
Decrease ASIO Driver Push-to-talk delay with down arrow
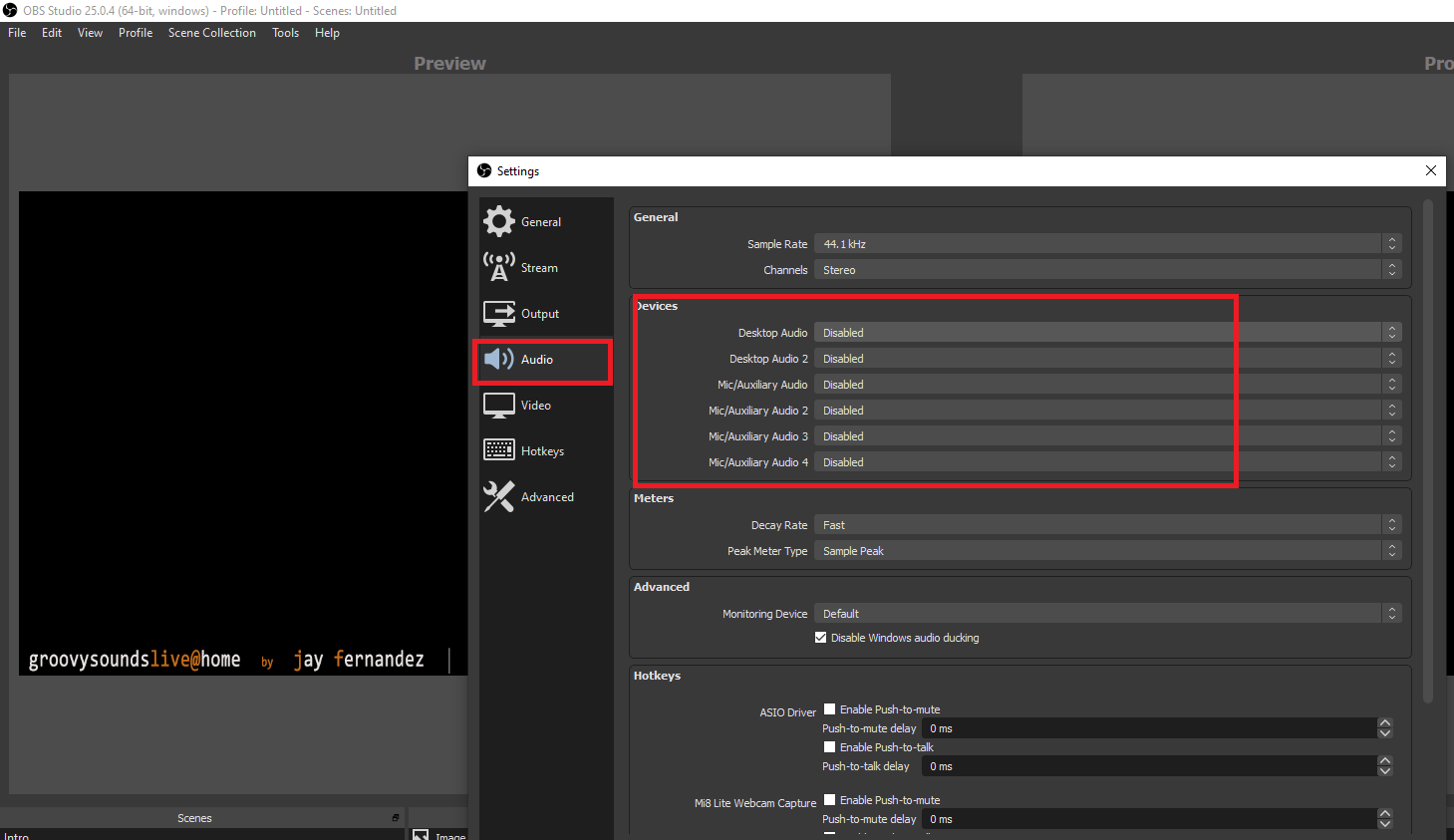click(x=1384, y=771)
